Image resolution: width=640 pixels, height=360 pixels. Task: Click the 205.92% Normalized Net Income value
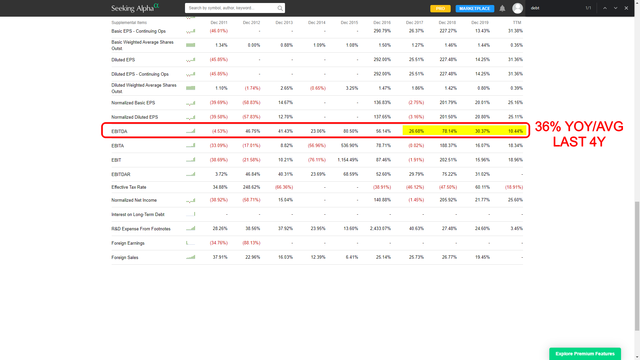pos(449,200)
